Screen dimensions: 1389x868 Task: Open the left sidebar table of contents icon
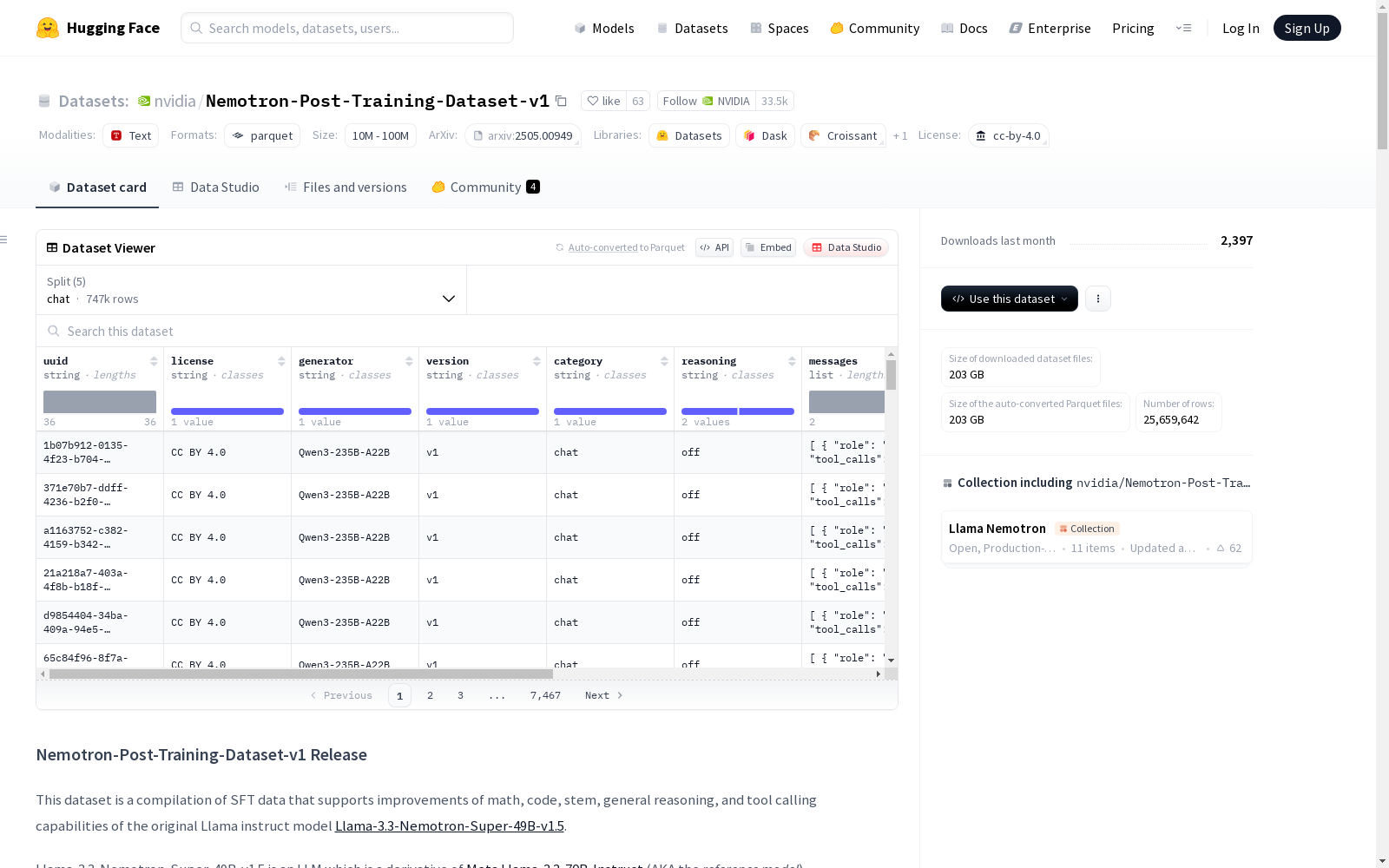coord(4,240)
